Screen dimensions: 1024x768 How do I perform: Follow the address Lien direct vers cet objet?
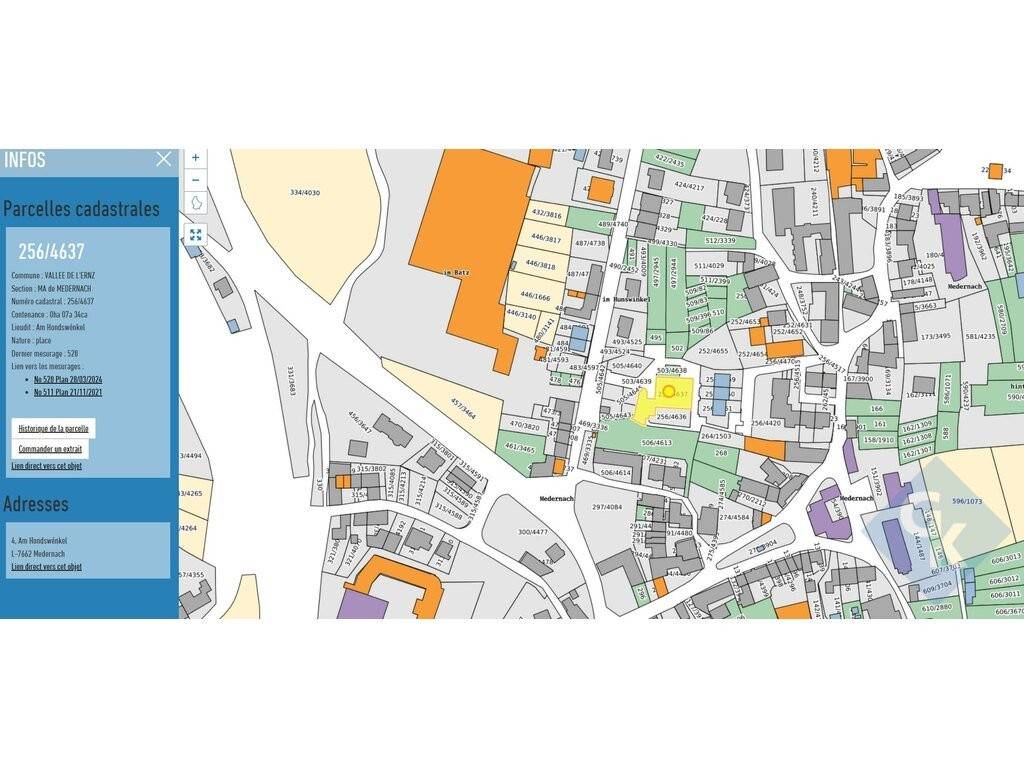46,567
